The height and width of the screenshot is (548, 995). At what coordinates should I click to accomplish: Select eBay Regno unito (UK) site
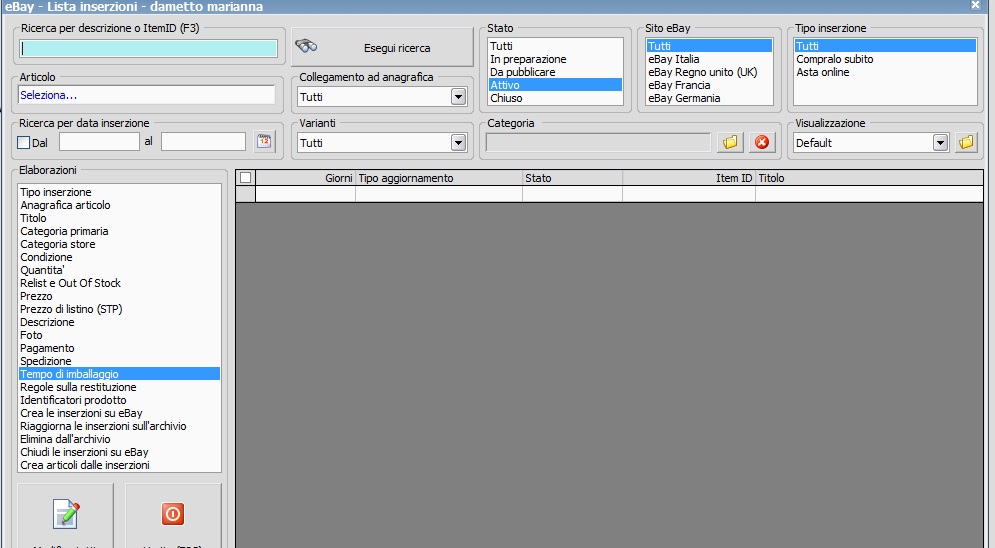[709, 72]
